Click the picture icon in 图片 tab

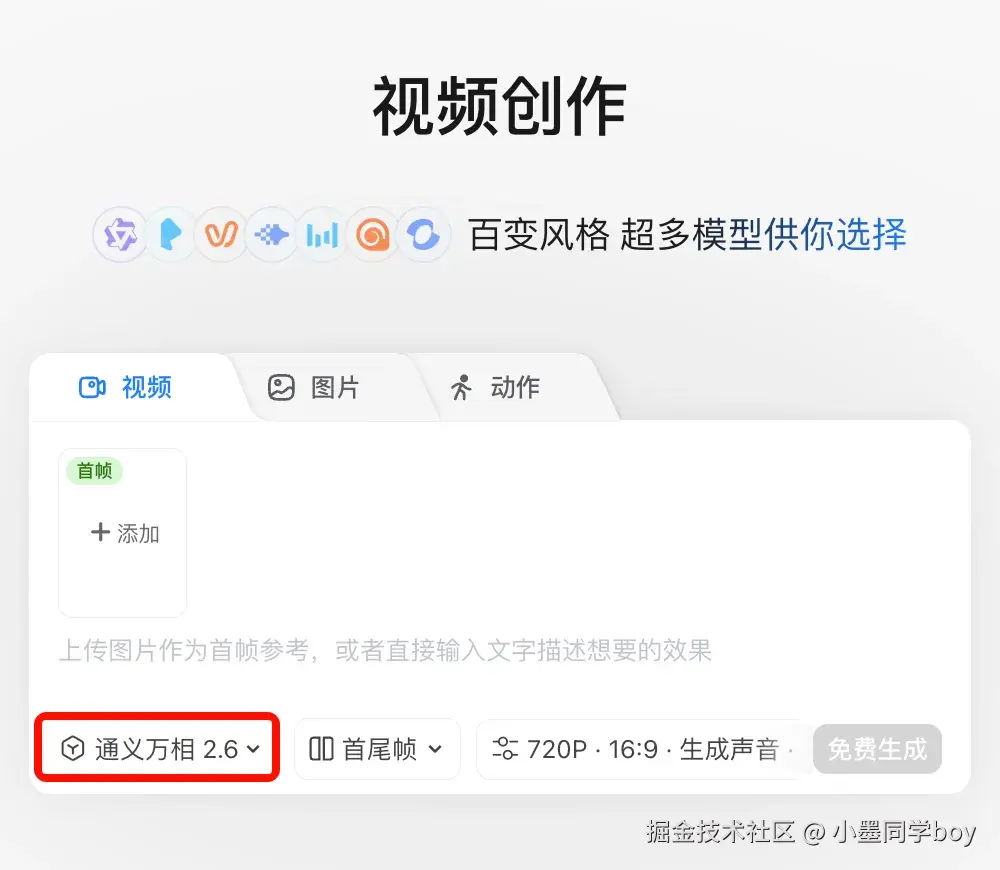pyautogui.click(x=281, y=387)
